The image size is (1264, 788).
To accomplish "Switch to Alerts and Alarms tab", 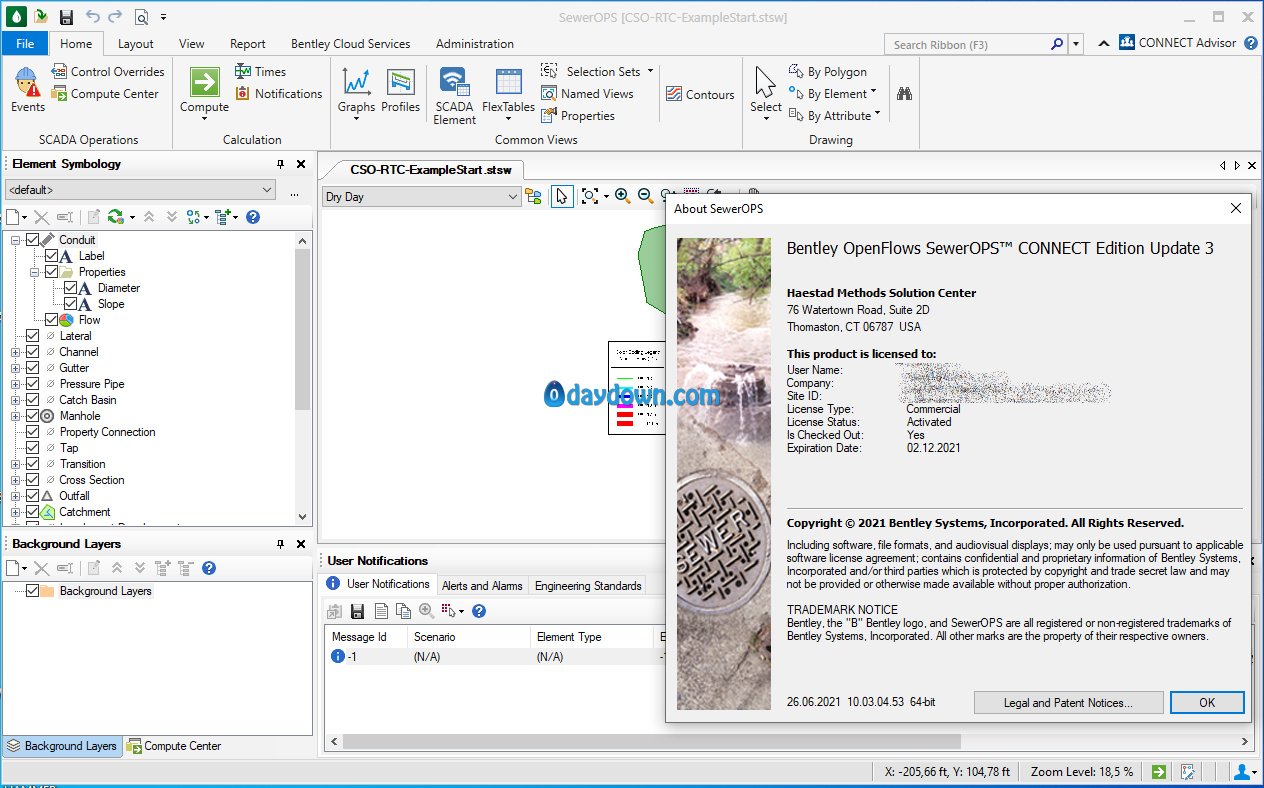I will (x=482, y=586).
